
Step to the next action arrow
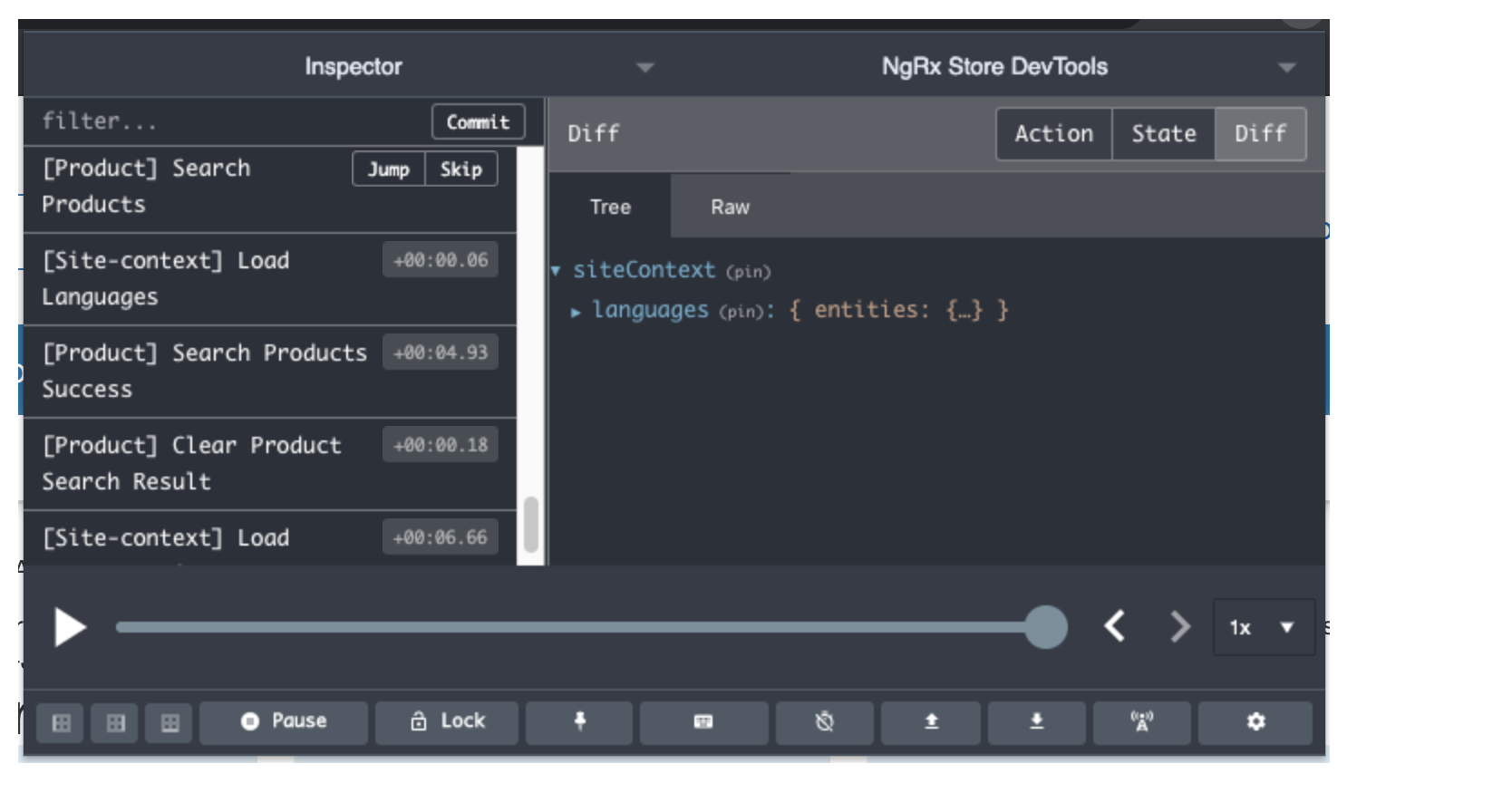pos(1179,626)
